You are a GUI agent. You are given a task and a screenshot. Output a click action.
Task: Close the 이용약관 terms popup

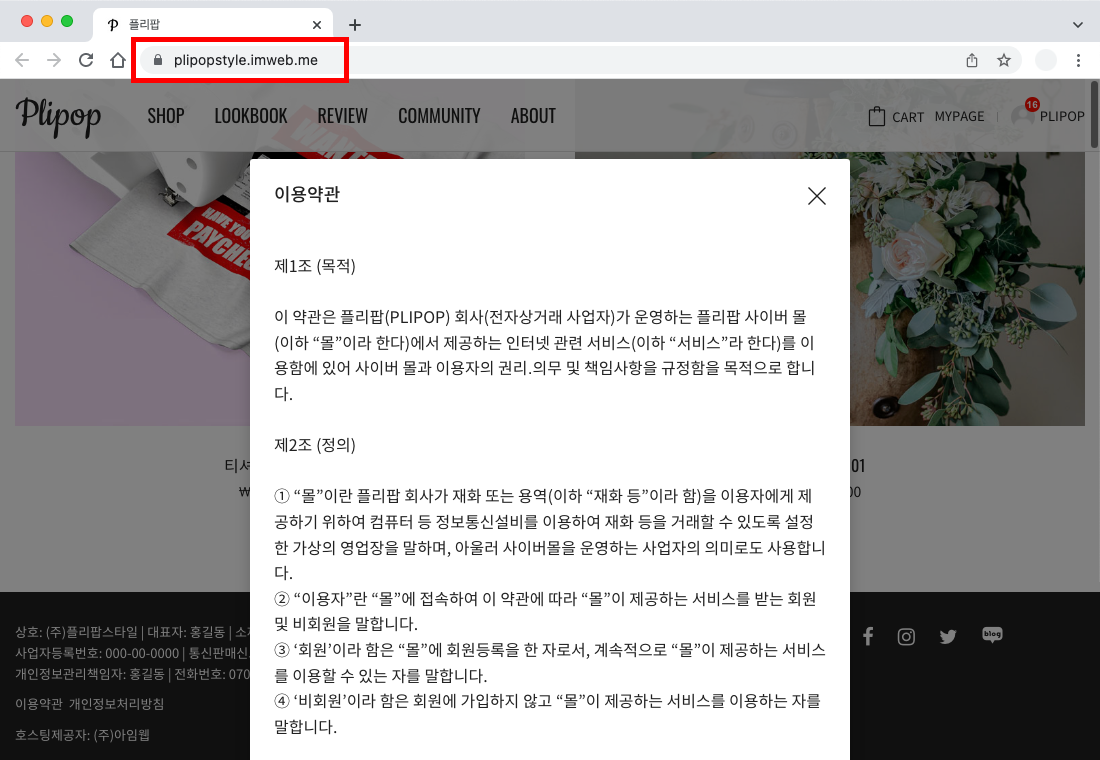click(817, 196)
